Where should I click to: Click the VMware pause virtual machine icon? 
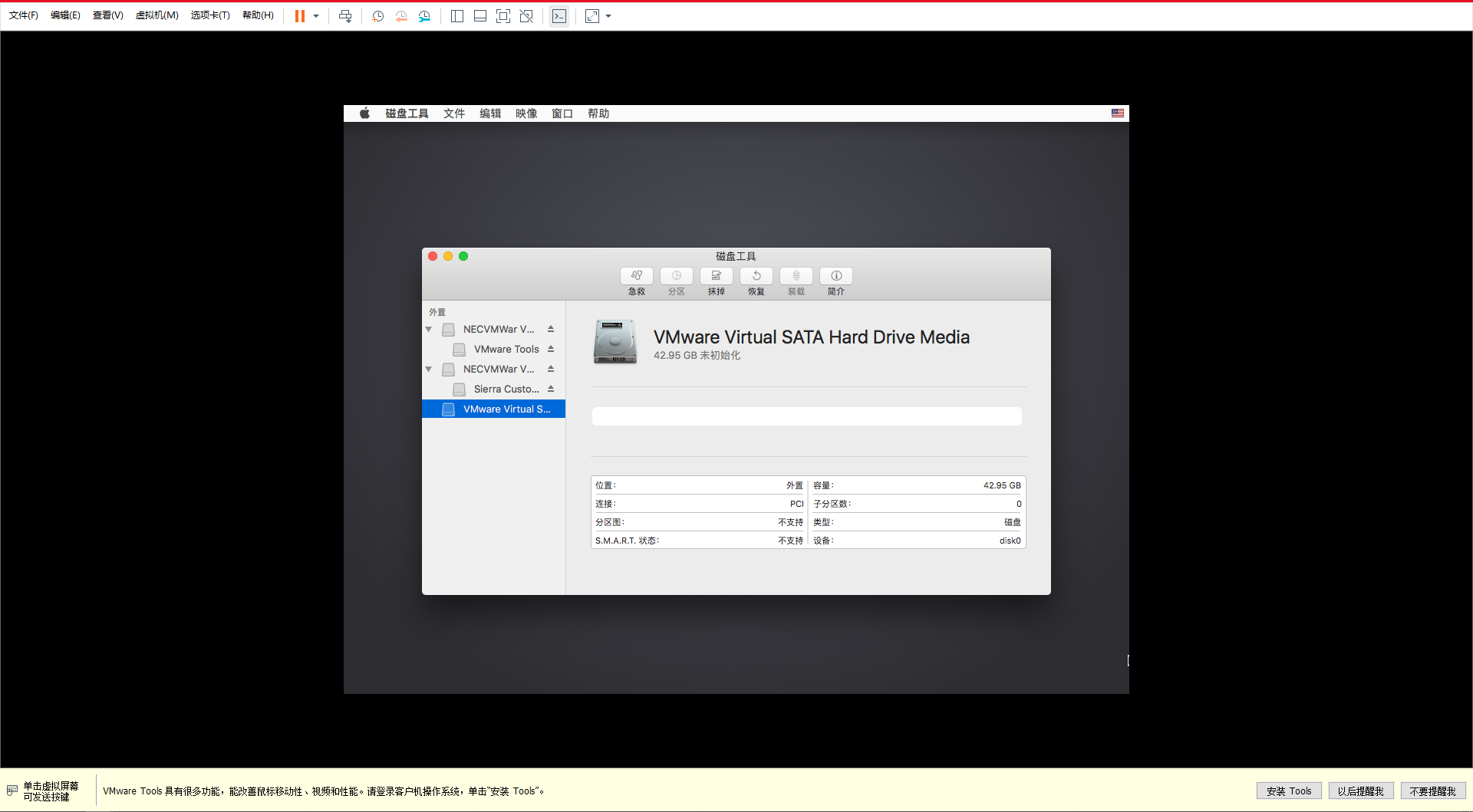click(x=300, y=16)
